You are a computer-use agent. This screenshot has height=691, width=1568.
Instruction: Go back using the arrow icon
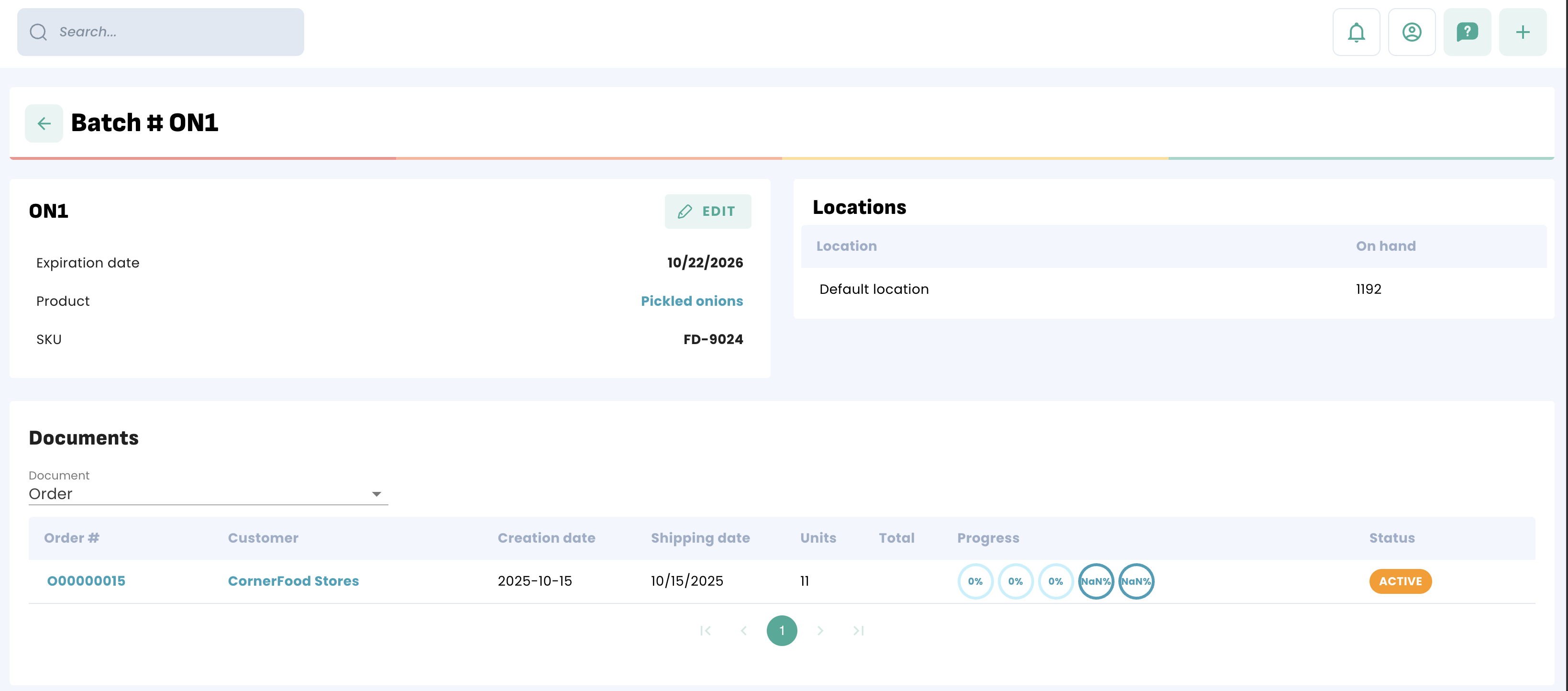pyautogui.click(x=44, y=123)
